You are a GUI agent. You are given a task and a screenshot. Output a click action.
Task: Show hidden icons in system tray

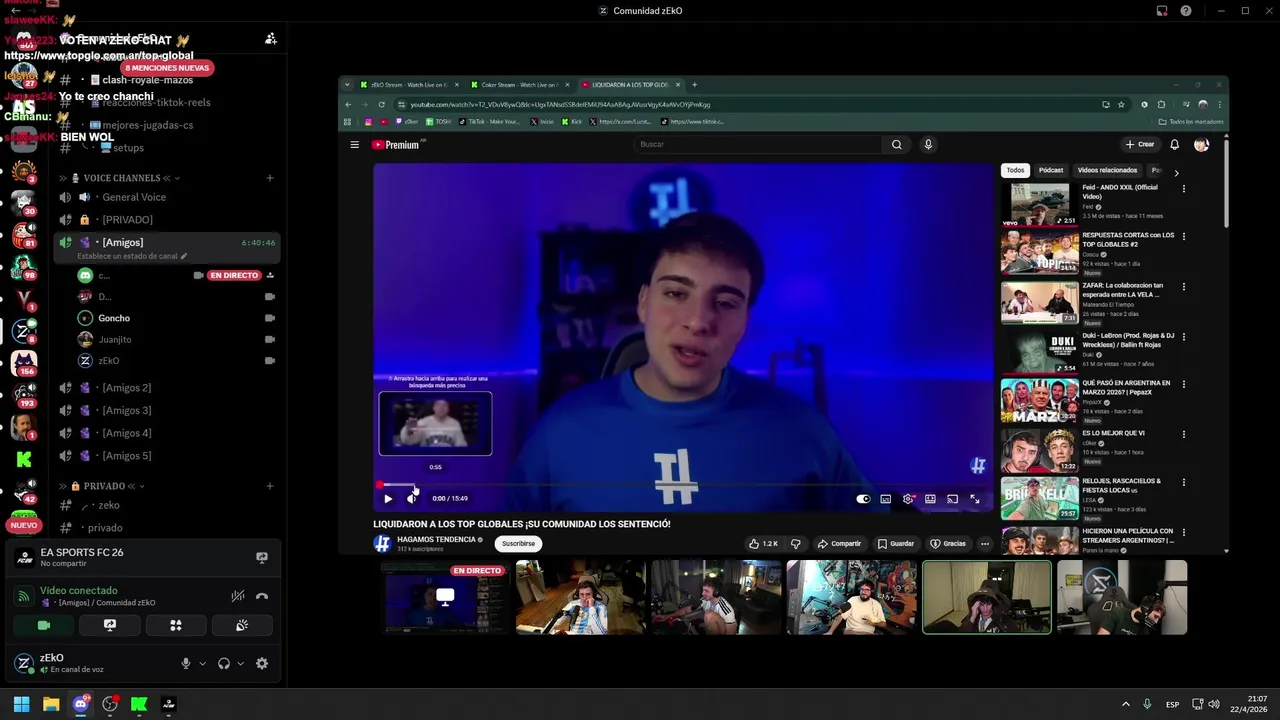coord(1125,704)
